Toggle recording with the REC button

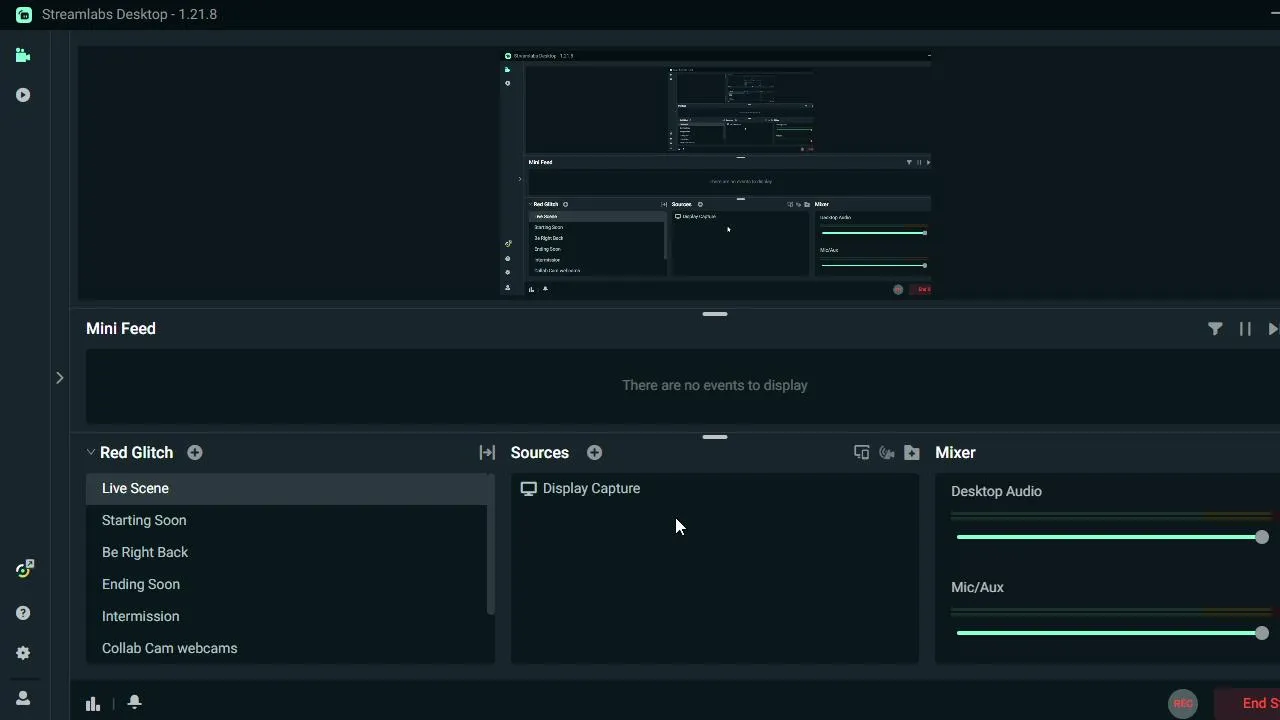click(1183, 703)
